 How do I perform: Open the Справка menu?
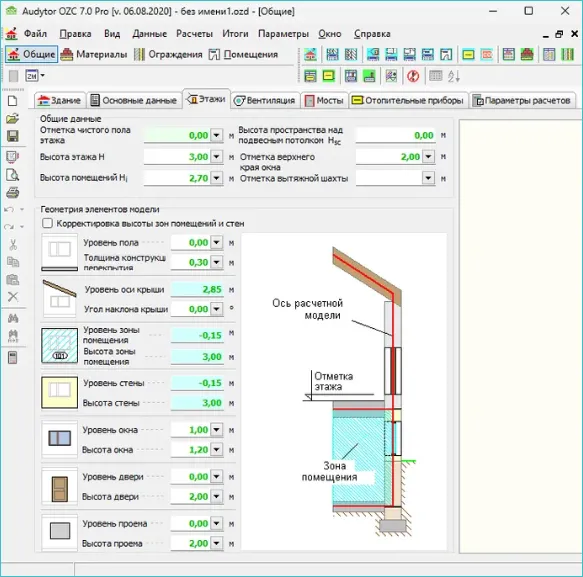pyautogui.click(x=372, y=34)
